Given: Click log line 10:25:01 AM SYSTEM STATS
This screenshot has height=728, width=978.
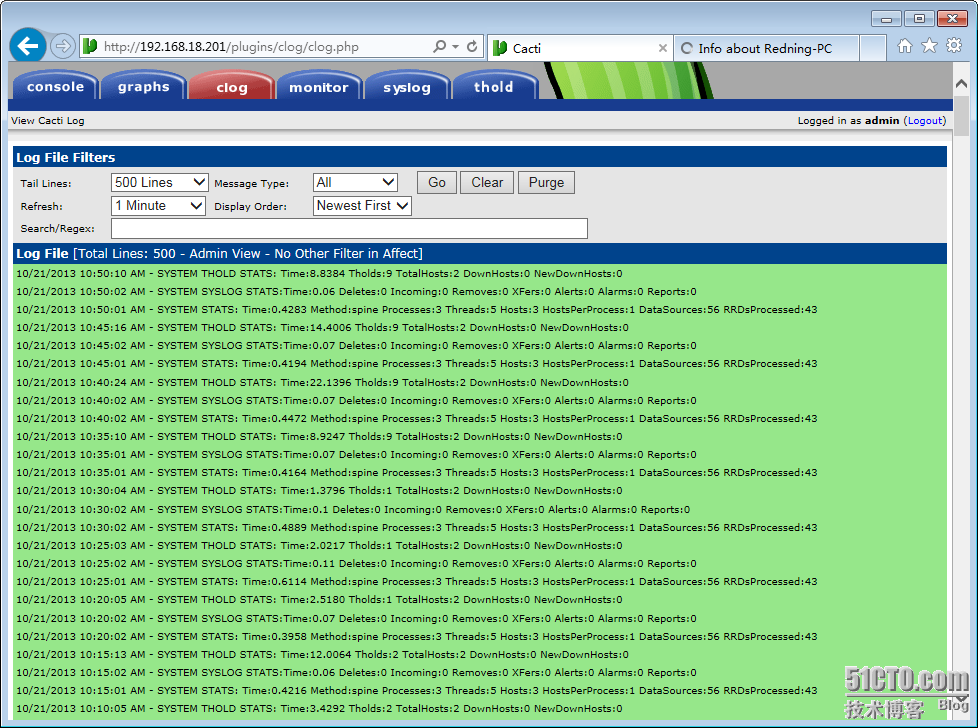Looking at the screenshot, I should (417, 581).
